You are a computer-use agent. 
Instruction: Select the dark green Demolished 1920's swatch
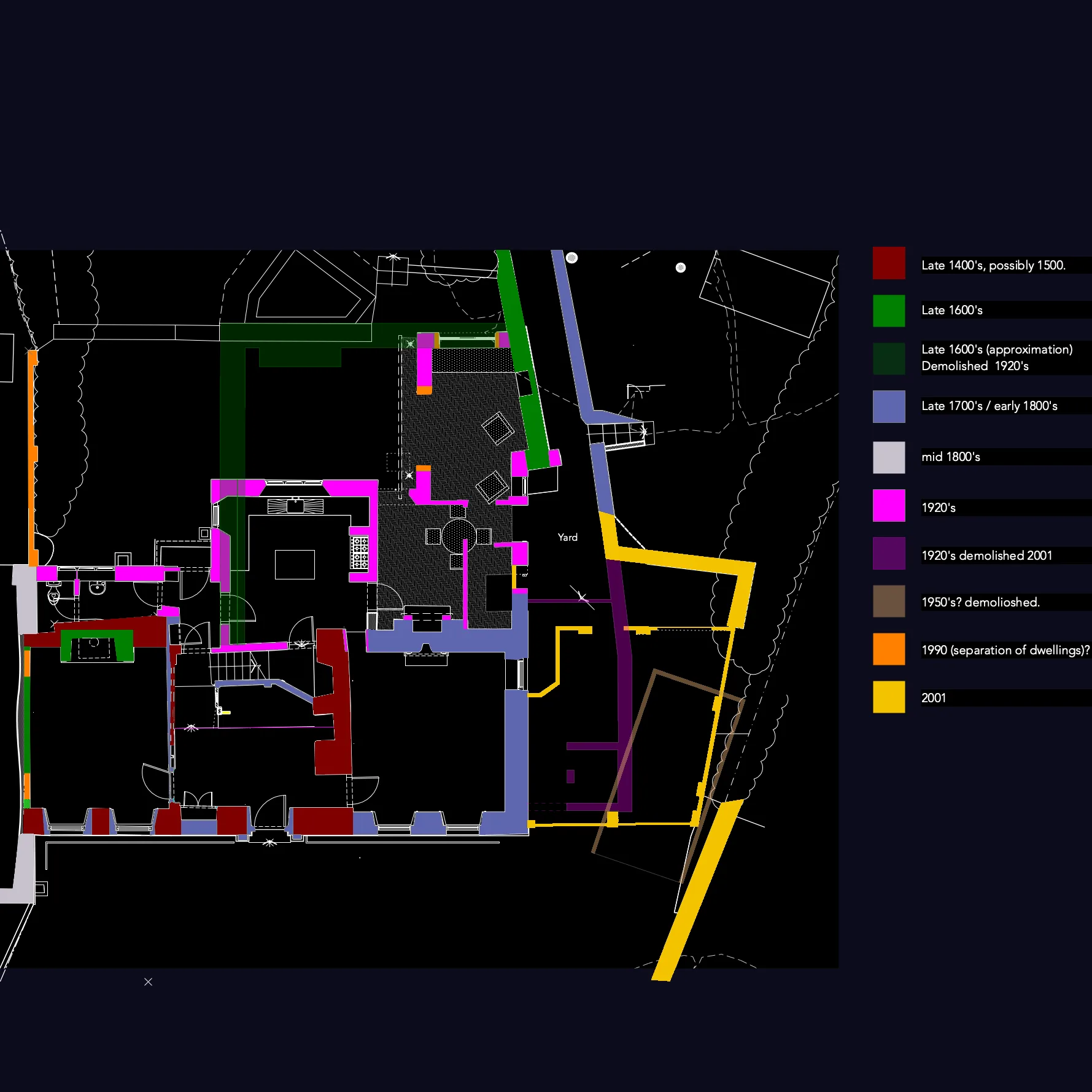tap(889, 358)
